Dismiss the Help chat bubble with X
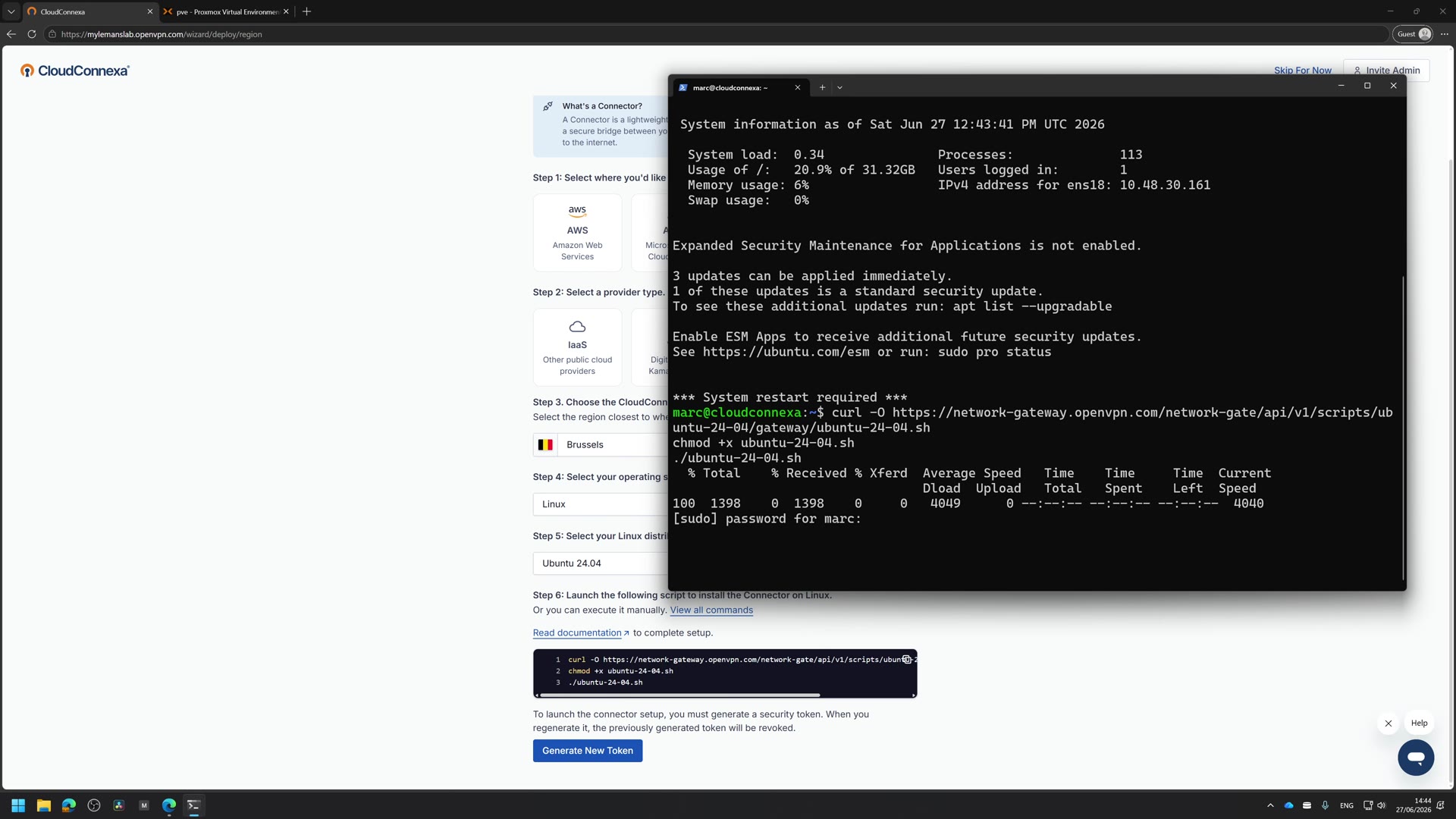The width and height of the screenshot is (1456, 819). click(x=1388, y=723)
